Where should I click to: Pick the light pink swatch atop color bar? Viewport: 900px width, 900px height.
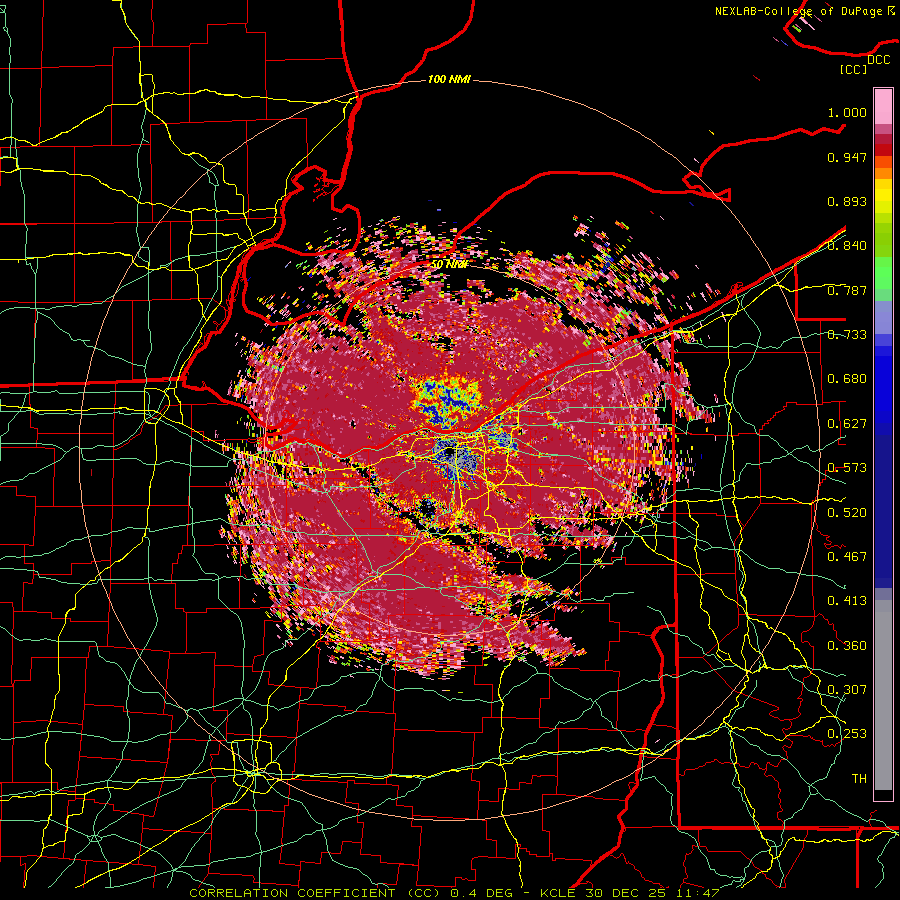(x=883, y=107)
